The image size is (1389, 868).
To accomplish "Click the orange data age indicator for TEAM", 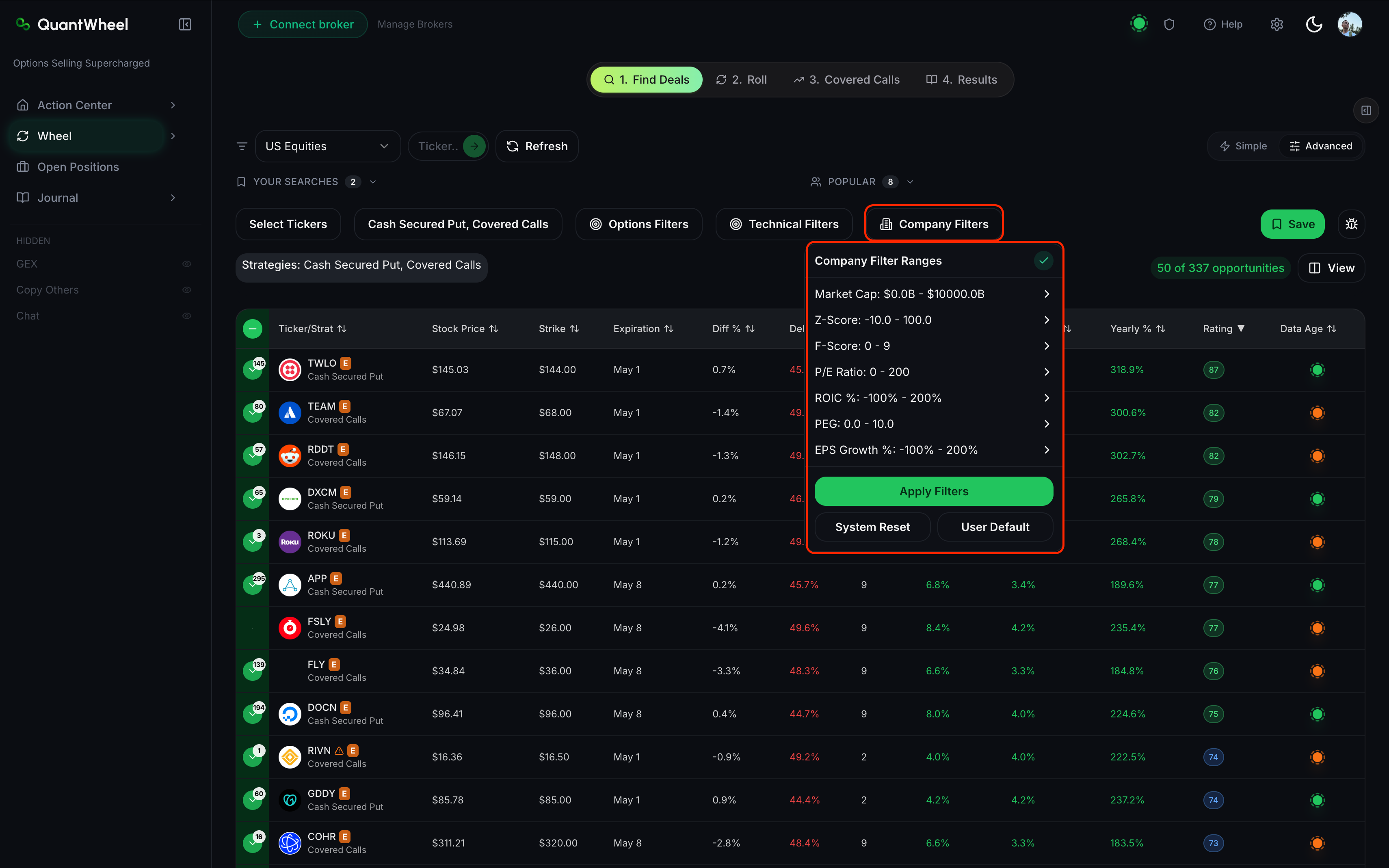I will 1317,413.
